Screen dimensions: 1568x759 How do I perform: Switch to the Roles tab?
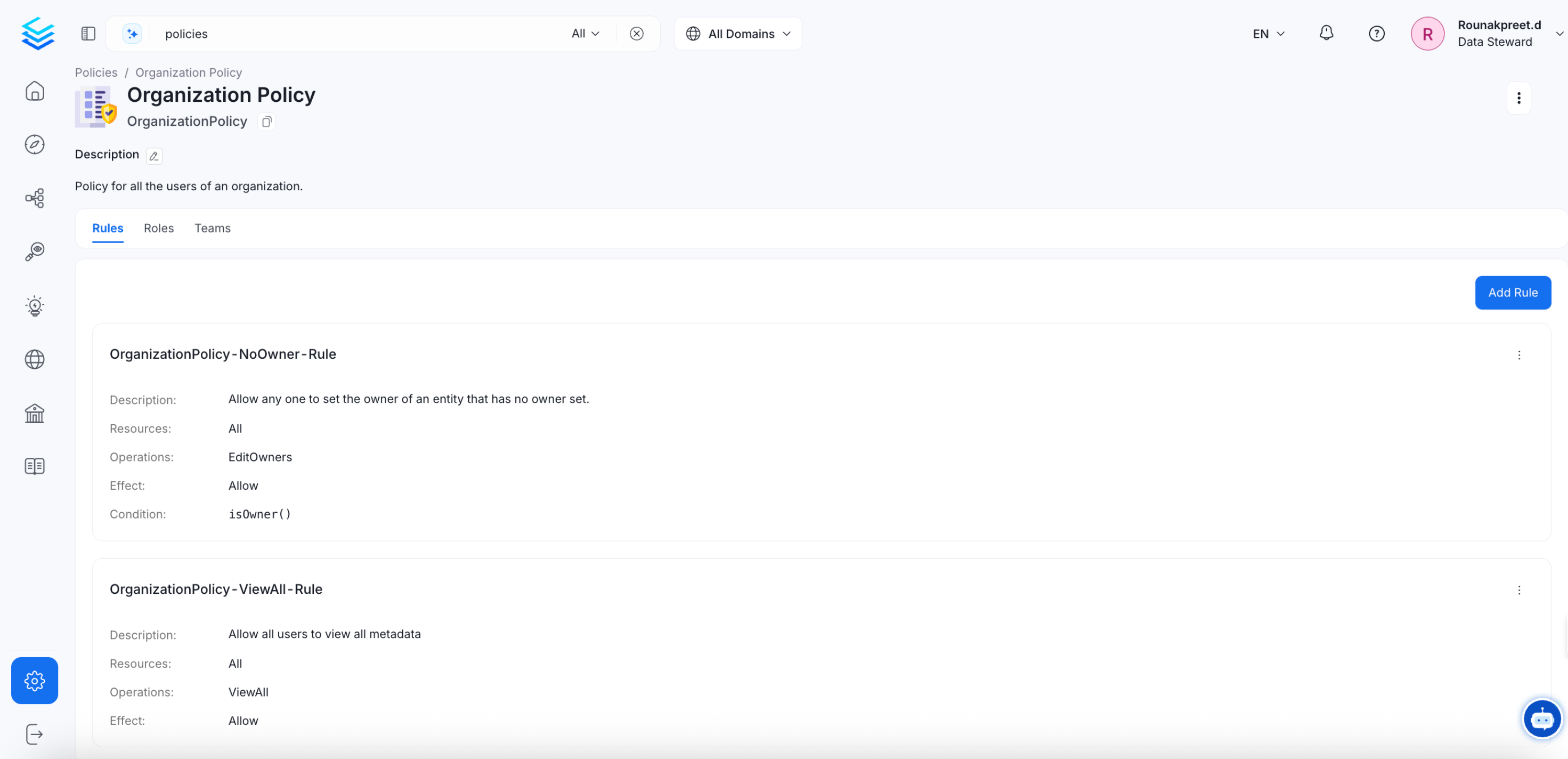pyautogui.click(x=158, y=229)
